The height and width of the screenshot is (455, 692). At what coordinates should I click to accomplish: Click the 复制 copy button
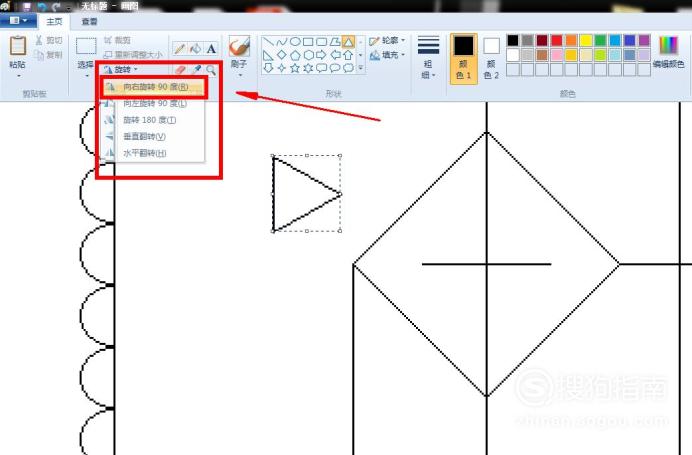(49, 55)
